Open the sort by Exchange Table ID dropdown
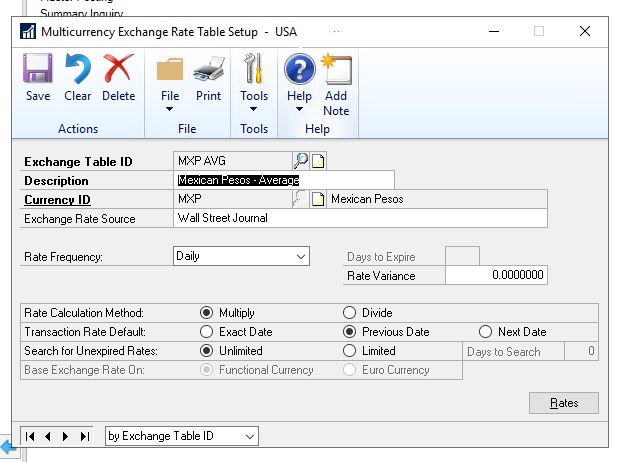Screen dimensions: 624x462 (x=249, y=436)
